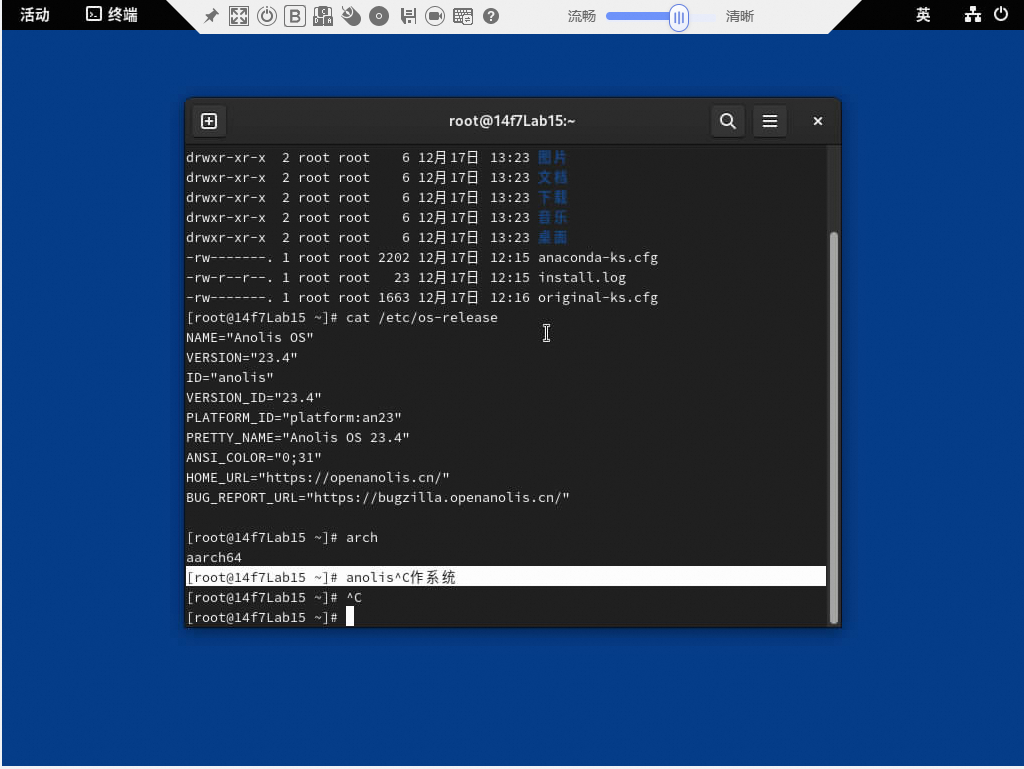Open the 英 input method dropdown
The image size is (1024, 769).
tap(923, 15)
